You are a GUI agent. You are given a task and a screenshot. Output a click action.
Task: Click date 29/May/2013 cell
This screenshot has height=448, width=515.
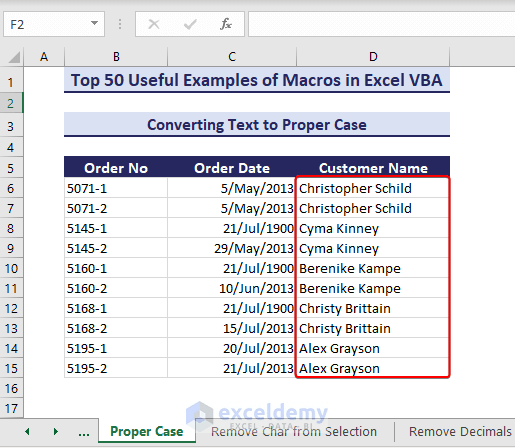click(x=232, y=248)
